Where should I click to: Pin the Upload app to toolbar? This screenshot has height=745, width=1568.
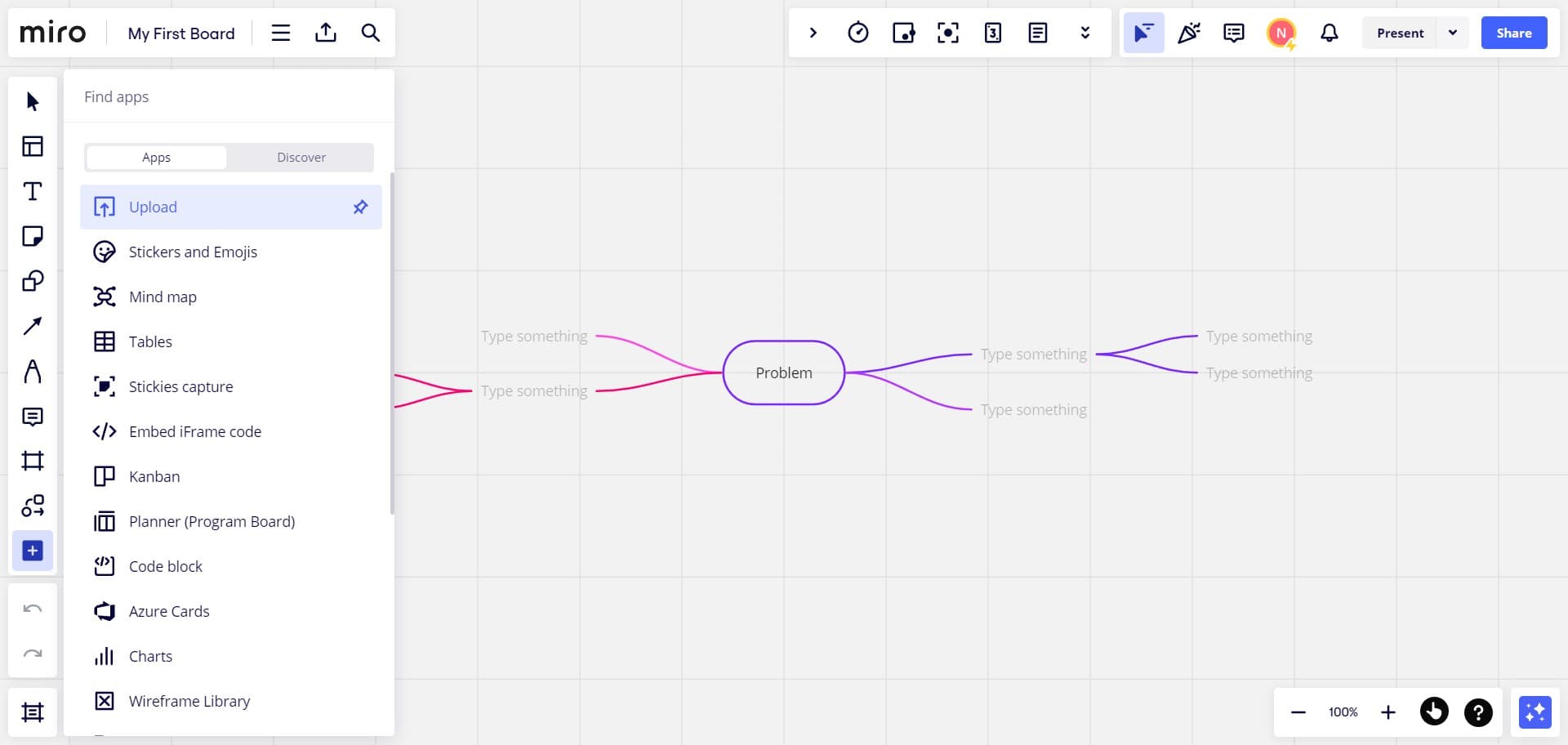360,207
